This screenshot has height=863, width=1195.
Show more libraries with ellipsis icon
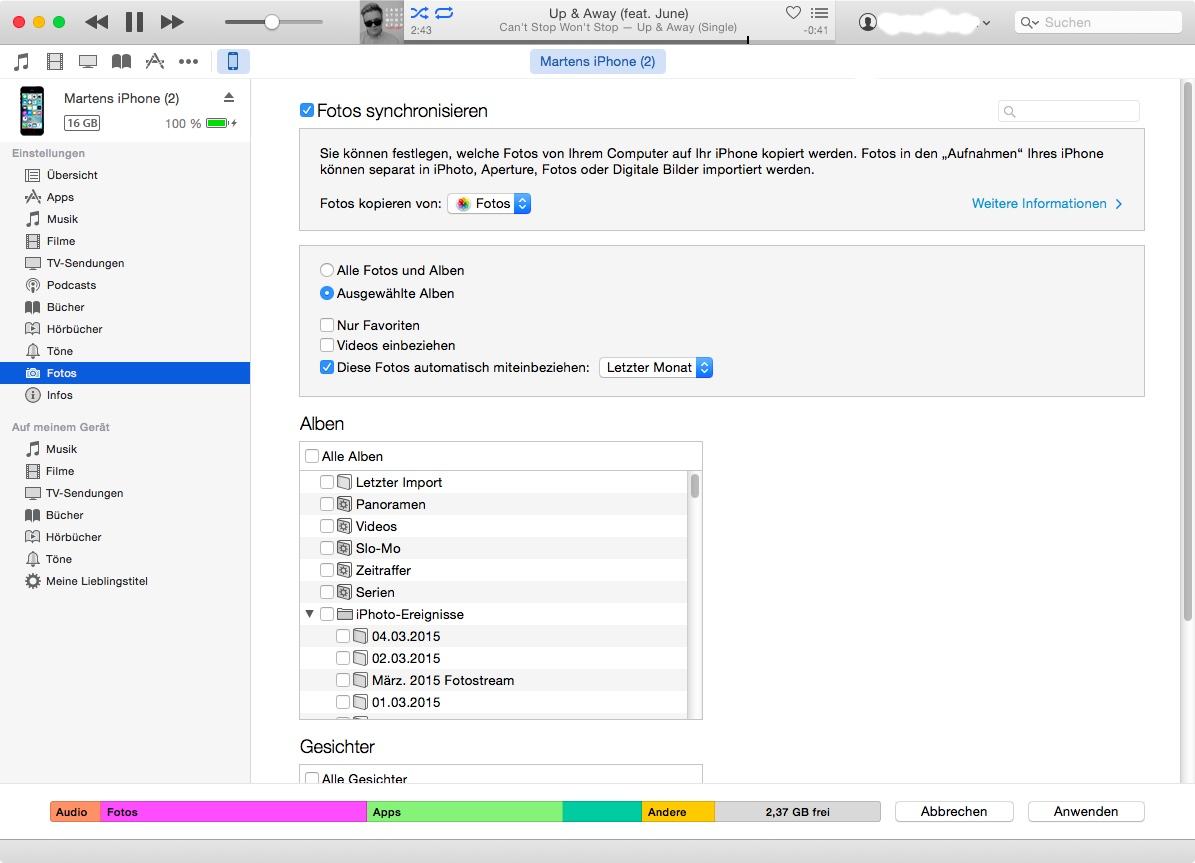pyautogui.click(x=188, y=61)
